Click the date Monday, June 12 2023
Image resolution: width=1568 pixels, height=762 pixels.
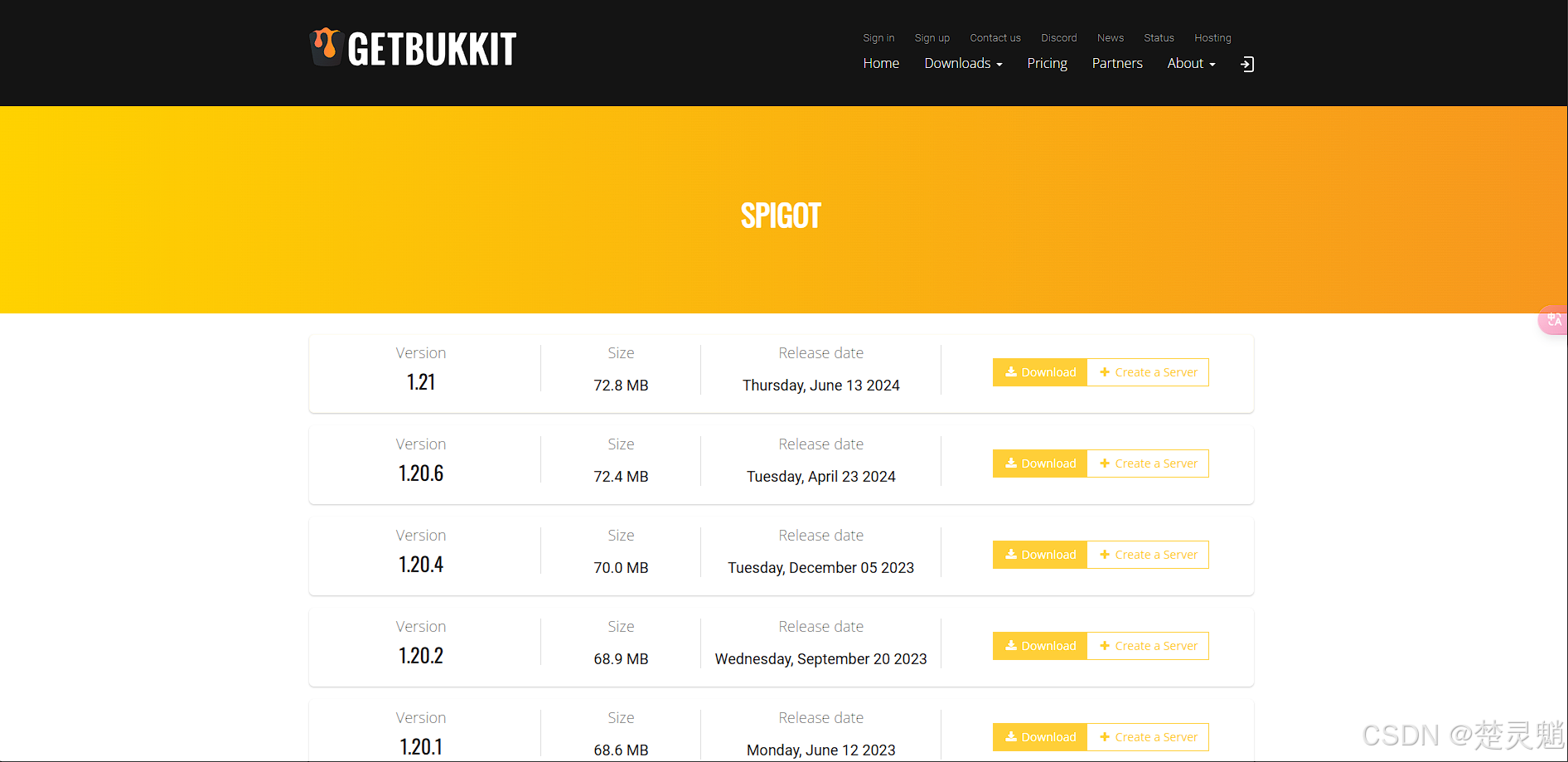[x=821, y=750]
